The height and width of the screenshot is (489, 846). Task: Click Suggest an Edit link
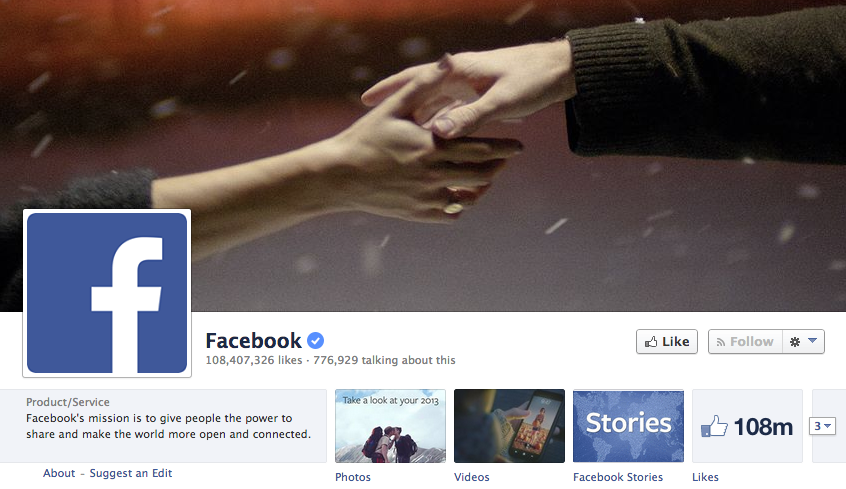coord(131,473)
